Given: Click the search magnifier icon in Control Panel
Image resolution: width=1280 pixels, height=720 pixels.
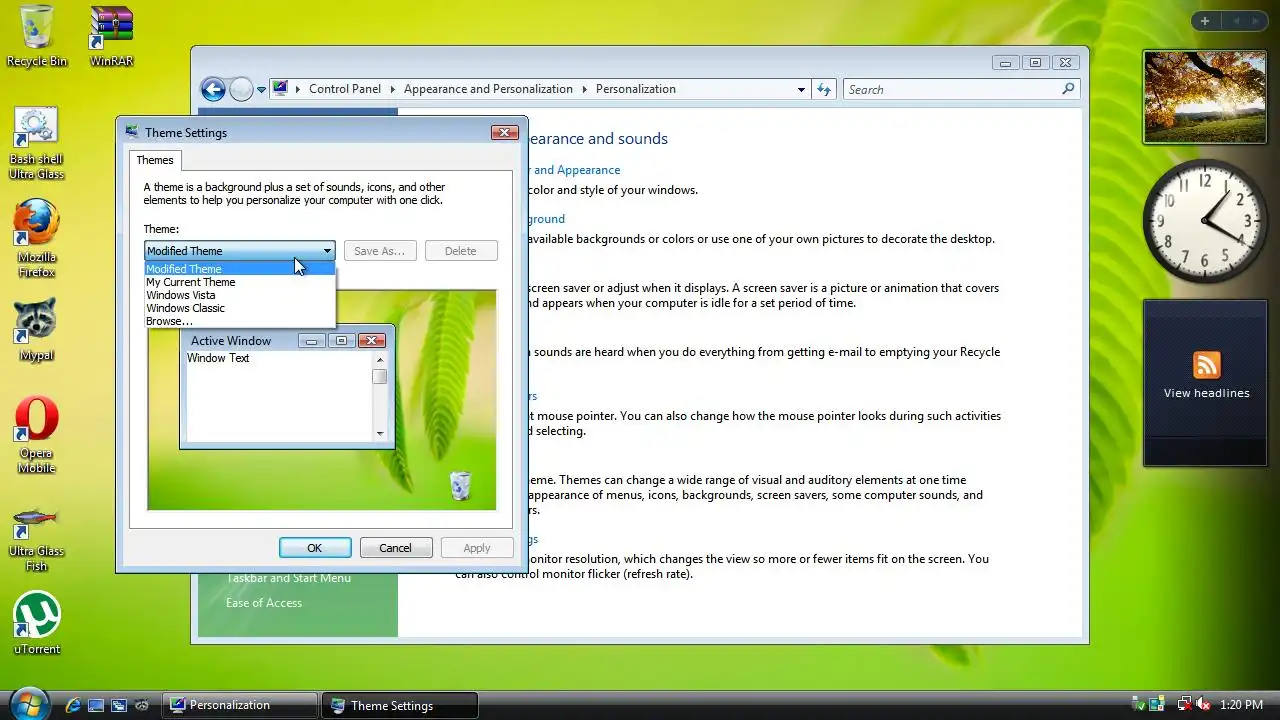Looking at the screenshot, I should [1068, 89].
